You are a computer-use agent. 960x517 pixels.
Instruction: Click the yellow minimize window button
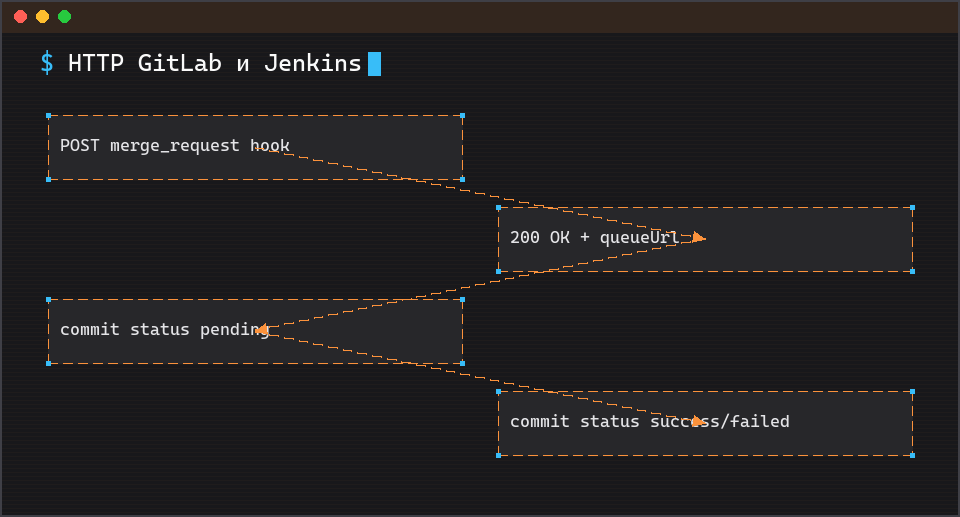[x=42, y=17]
